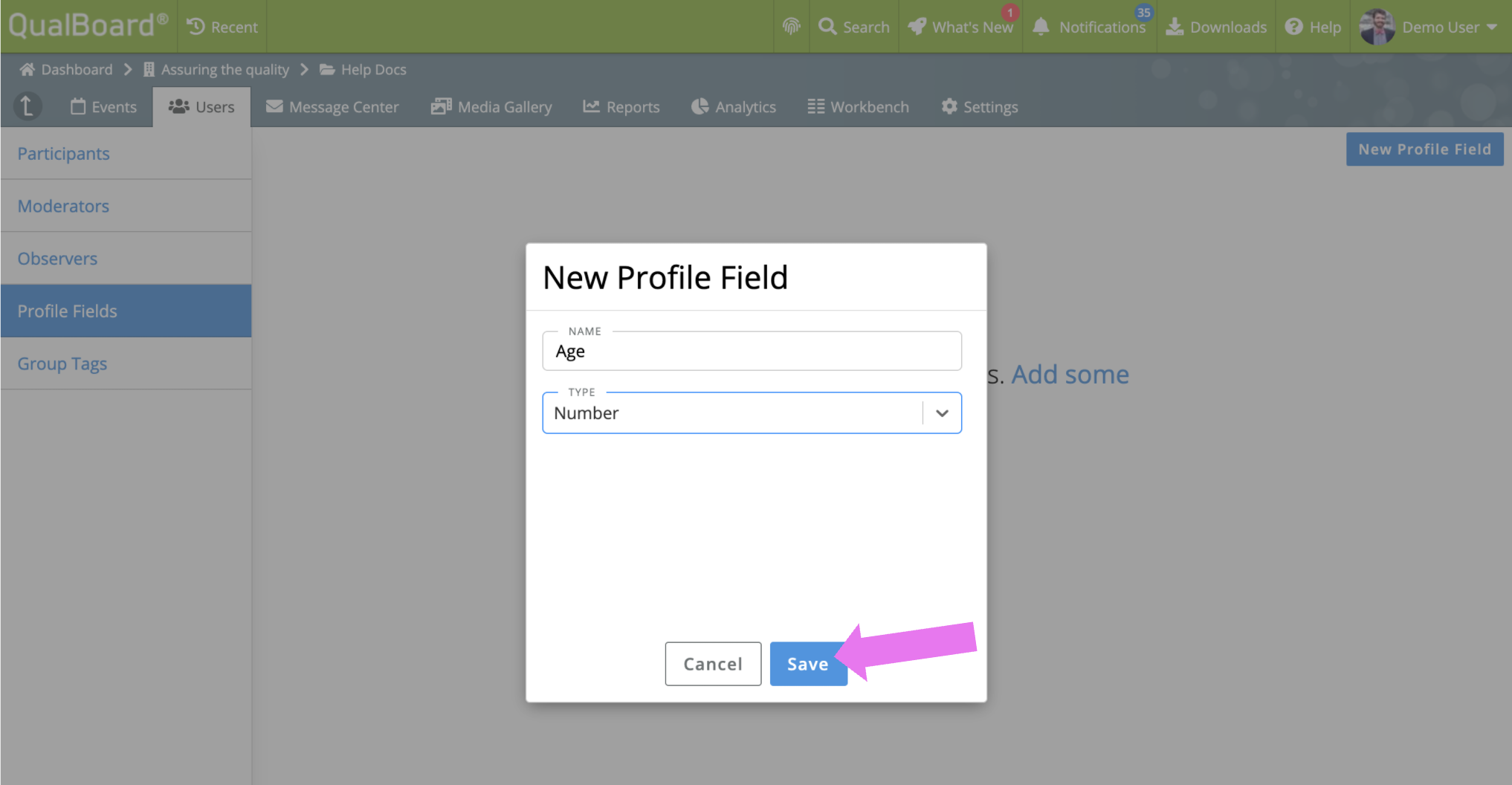
Task: Switch to the Analytics tab
Action: coord(733,107)
